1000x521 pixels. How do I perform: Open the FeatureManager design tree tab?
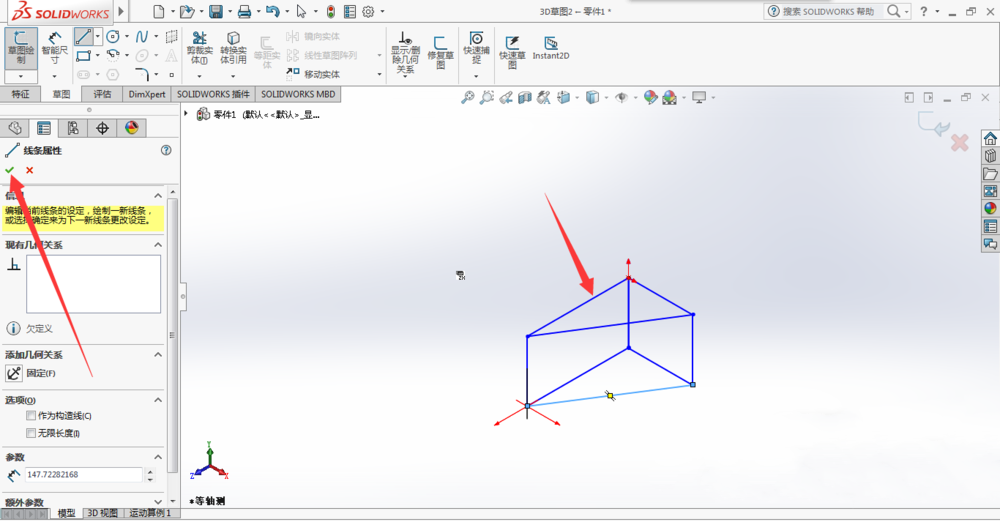15,128
